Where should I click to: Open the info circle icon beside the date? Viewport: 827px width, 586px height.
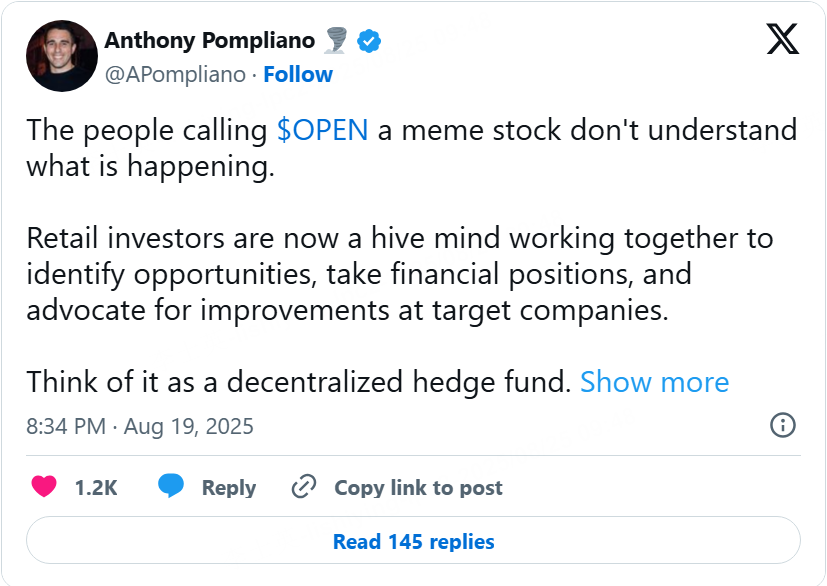[x=783, y=425]
